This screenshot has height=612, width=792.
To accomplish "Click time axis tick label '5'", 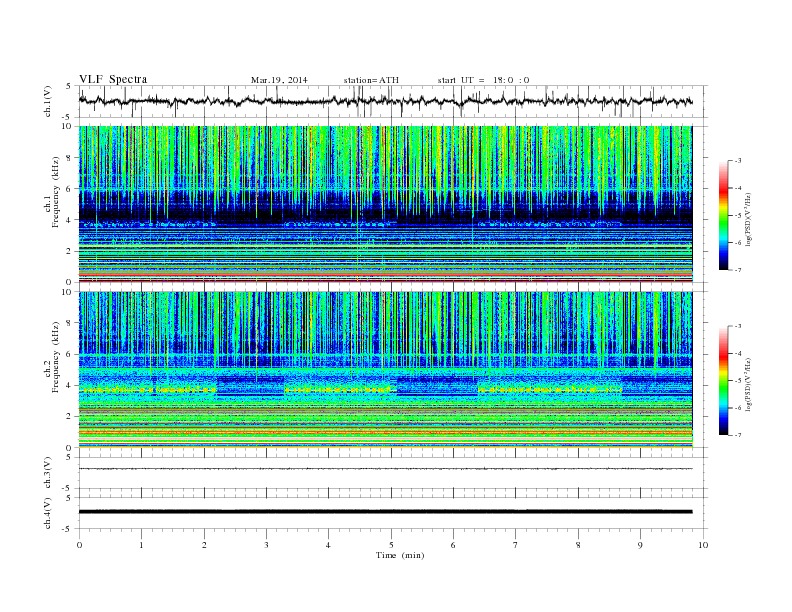I will click(x=391, y=545).
